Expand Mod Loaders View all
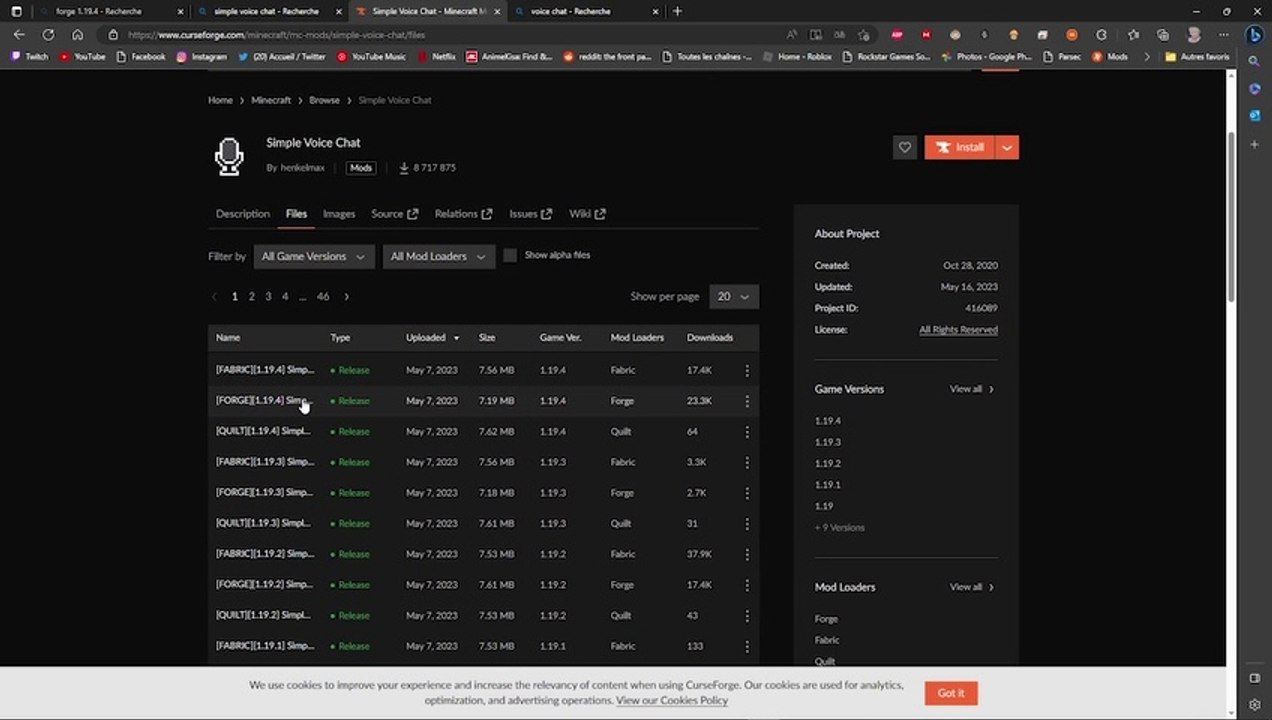This screenshot has width=1272, height=720. (972, 587)
